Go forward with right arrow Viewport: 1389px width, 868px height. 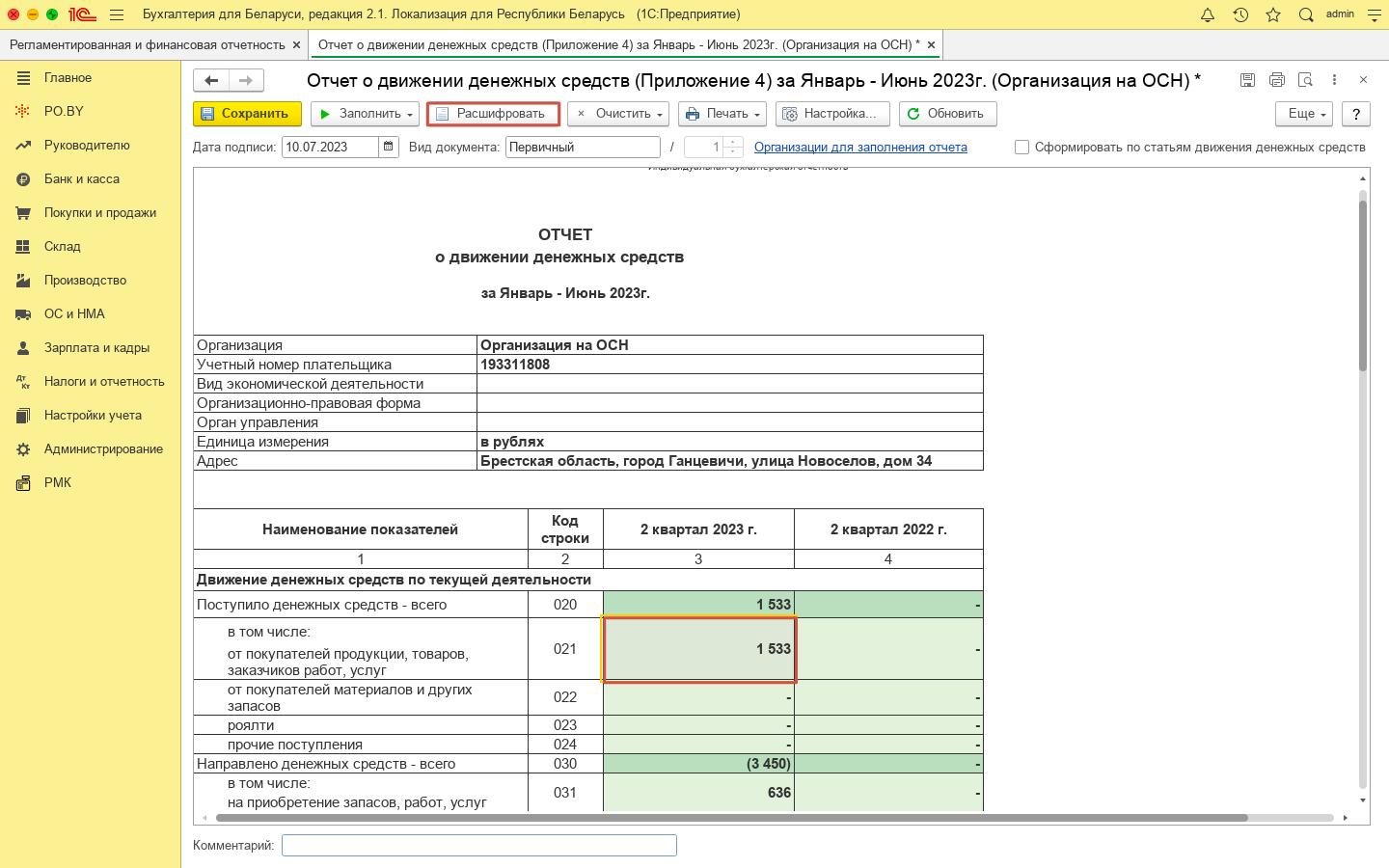246,80
